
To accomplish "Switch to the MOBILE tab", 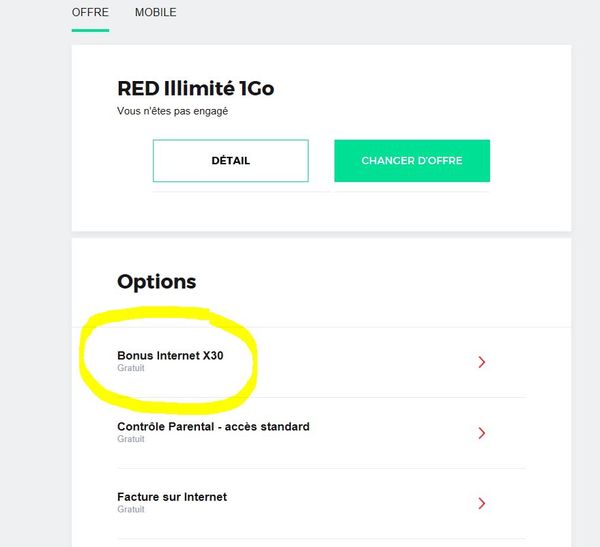I will pyautogui.click(x=155, y=13).
